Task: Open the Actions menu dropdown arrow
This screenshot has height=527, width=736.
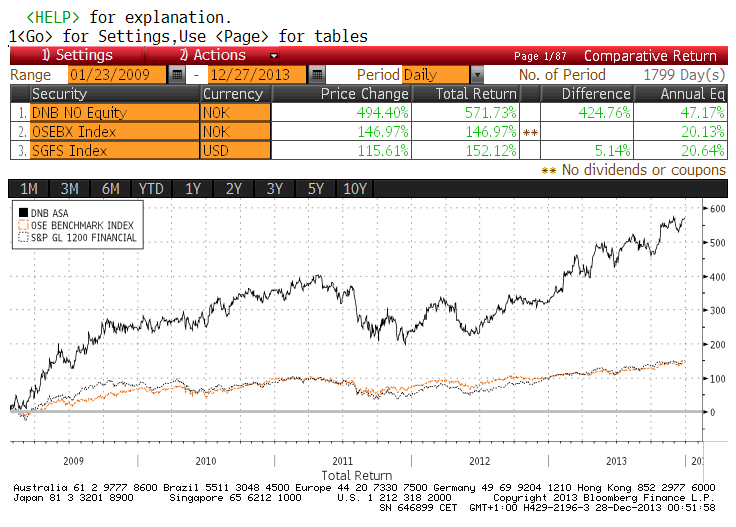Action: pos(274,55)
